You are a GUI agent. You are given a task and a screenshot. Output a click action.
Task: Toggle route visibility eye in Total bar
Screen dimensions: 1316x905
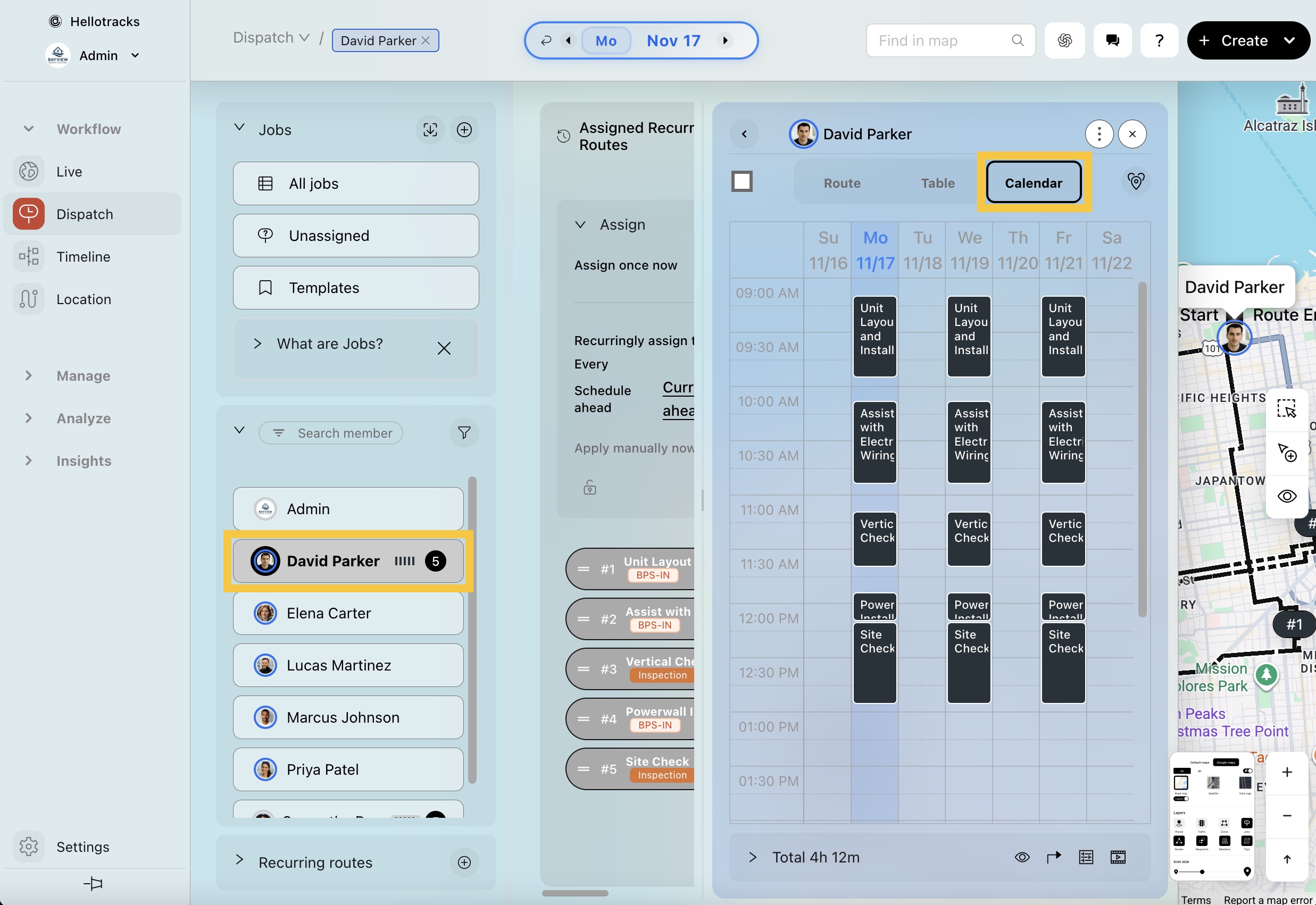[1022, 857]
